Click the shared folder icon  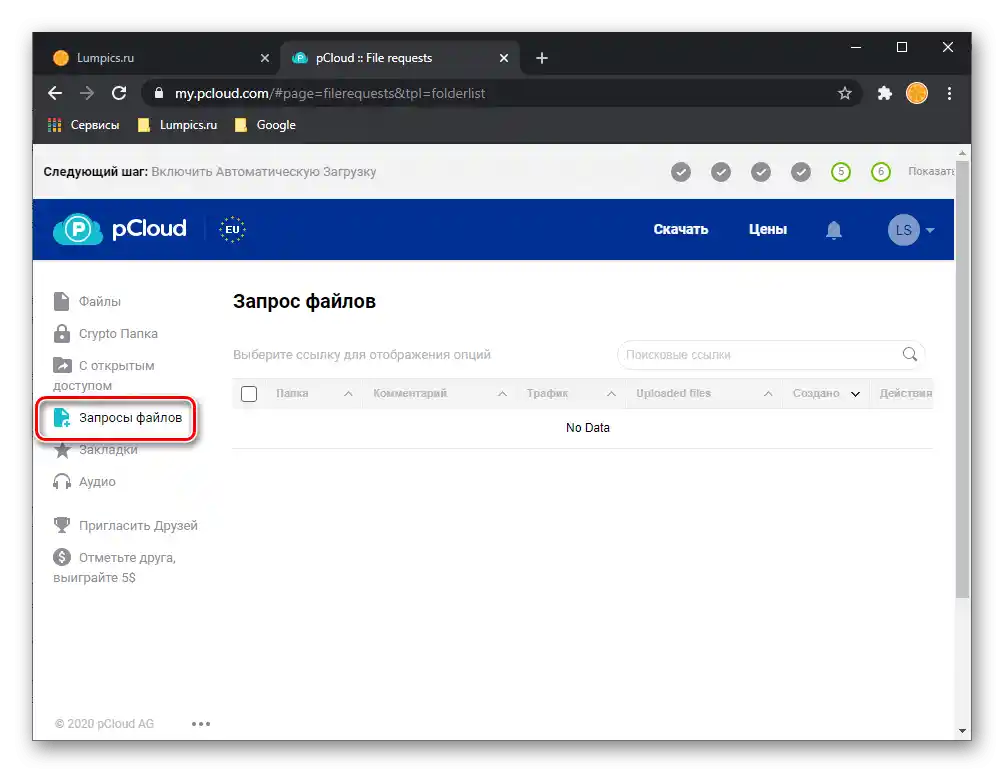pos(62,365)
